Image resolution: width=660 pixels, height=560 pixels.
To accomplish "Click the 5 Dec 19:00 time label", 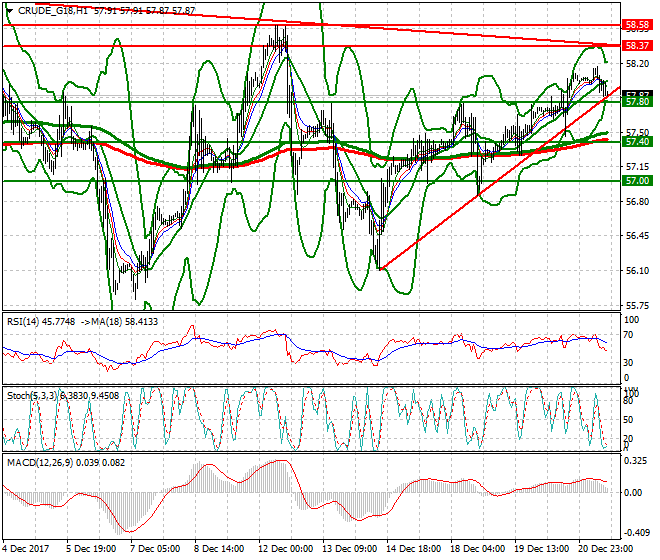I will [91, 549].
